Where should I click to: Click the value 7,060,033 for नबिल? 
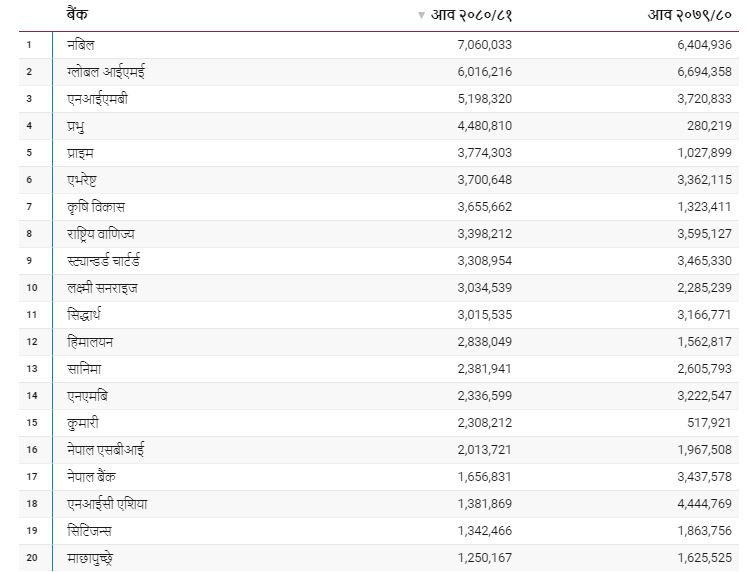click(x=485, y=45)
